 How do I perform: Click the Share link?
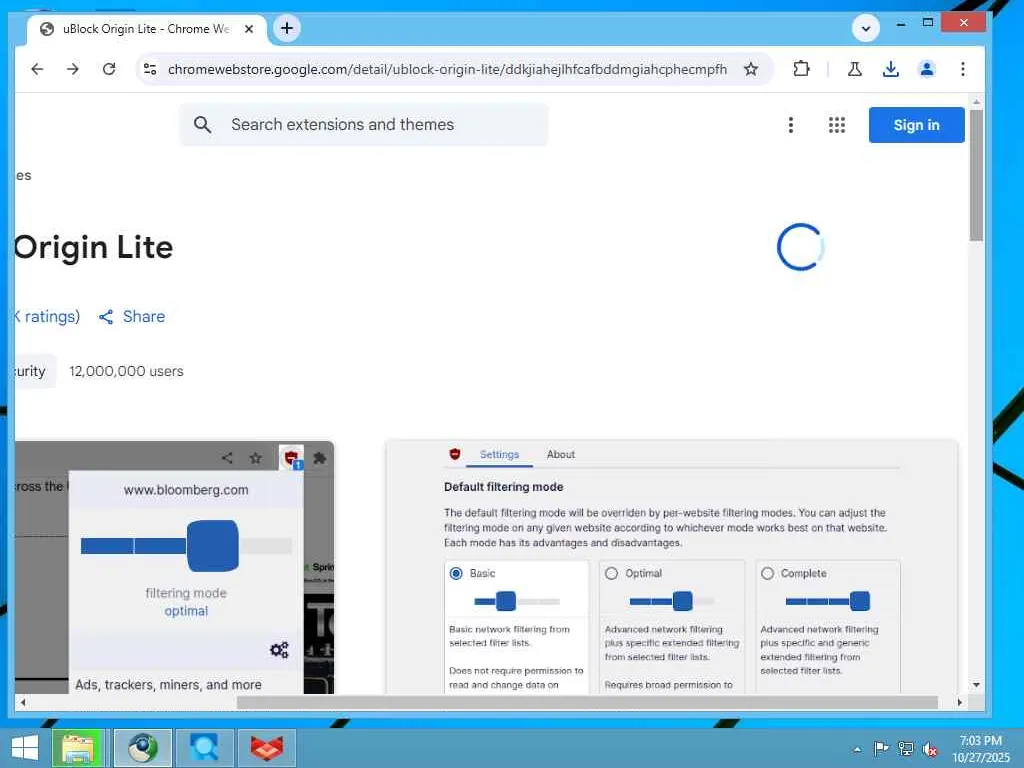(x=132, y=317)
